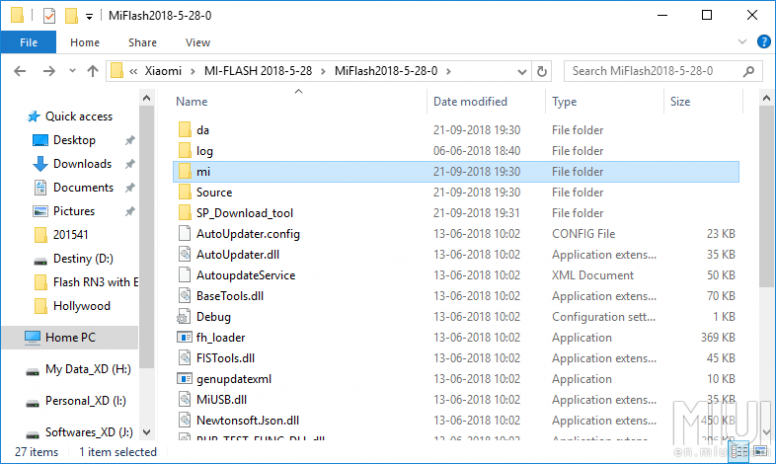Viewport: 776px width, 464px height.
Task: Refresh the folder view
Action: point(542,72)
